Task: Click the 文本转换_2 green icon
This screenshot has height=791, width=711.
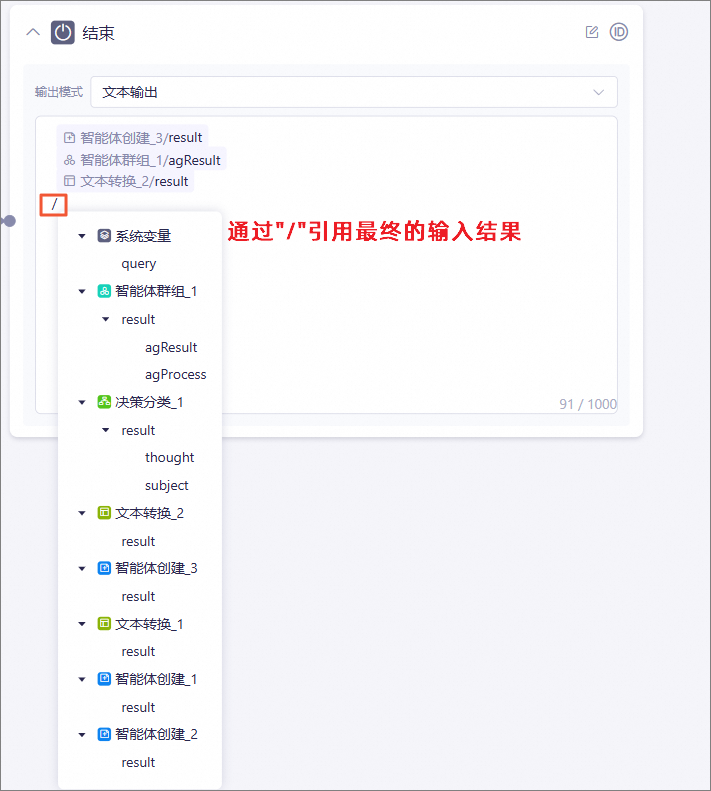Action: pyautogui.click(x=104, y=513)
